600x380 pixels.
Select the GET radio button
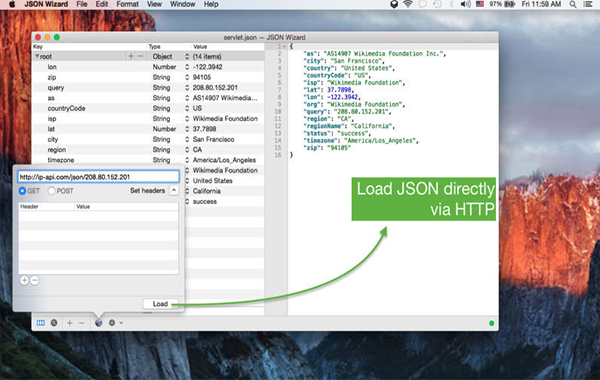click(22, 191)
